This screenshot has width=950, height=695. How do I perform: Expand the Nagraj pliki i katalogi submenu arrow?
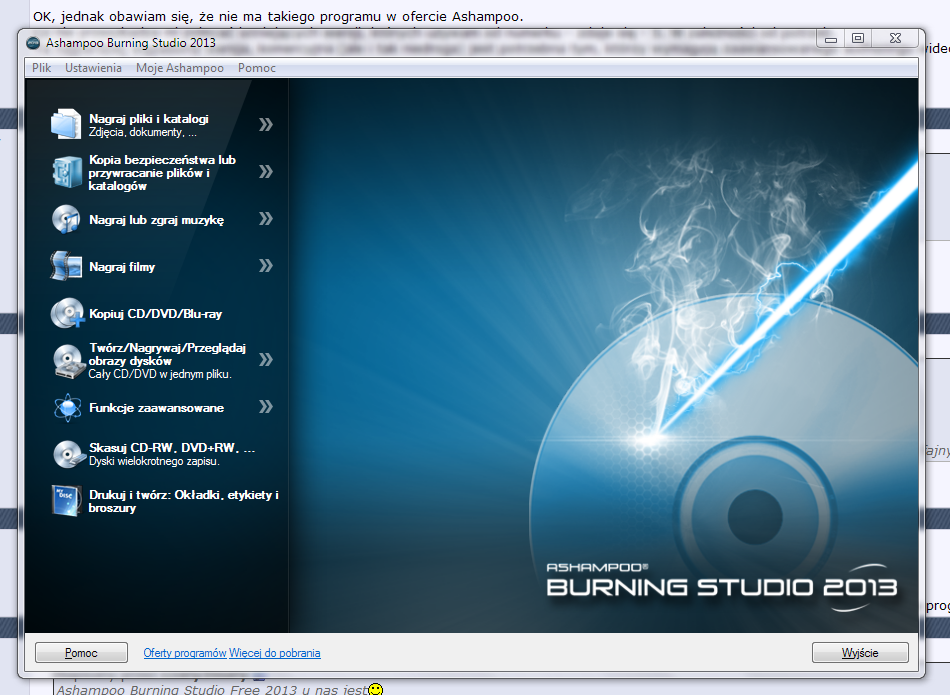click(x=266, y=124)
